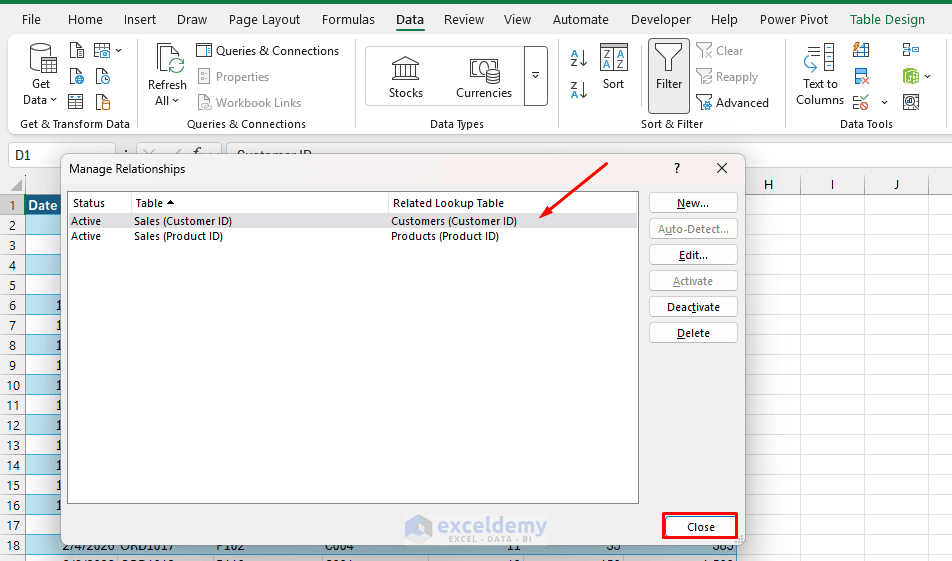Expand the Data Validation dropdown arrow
The width and height of the screenshot is (952, 561).
coord(884,103)
